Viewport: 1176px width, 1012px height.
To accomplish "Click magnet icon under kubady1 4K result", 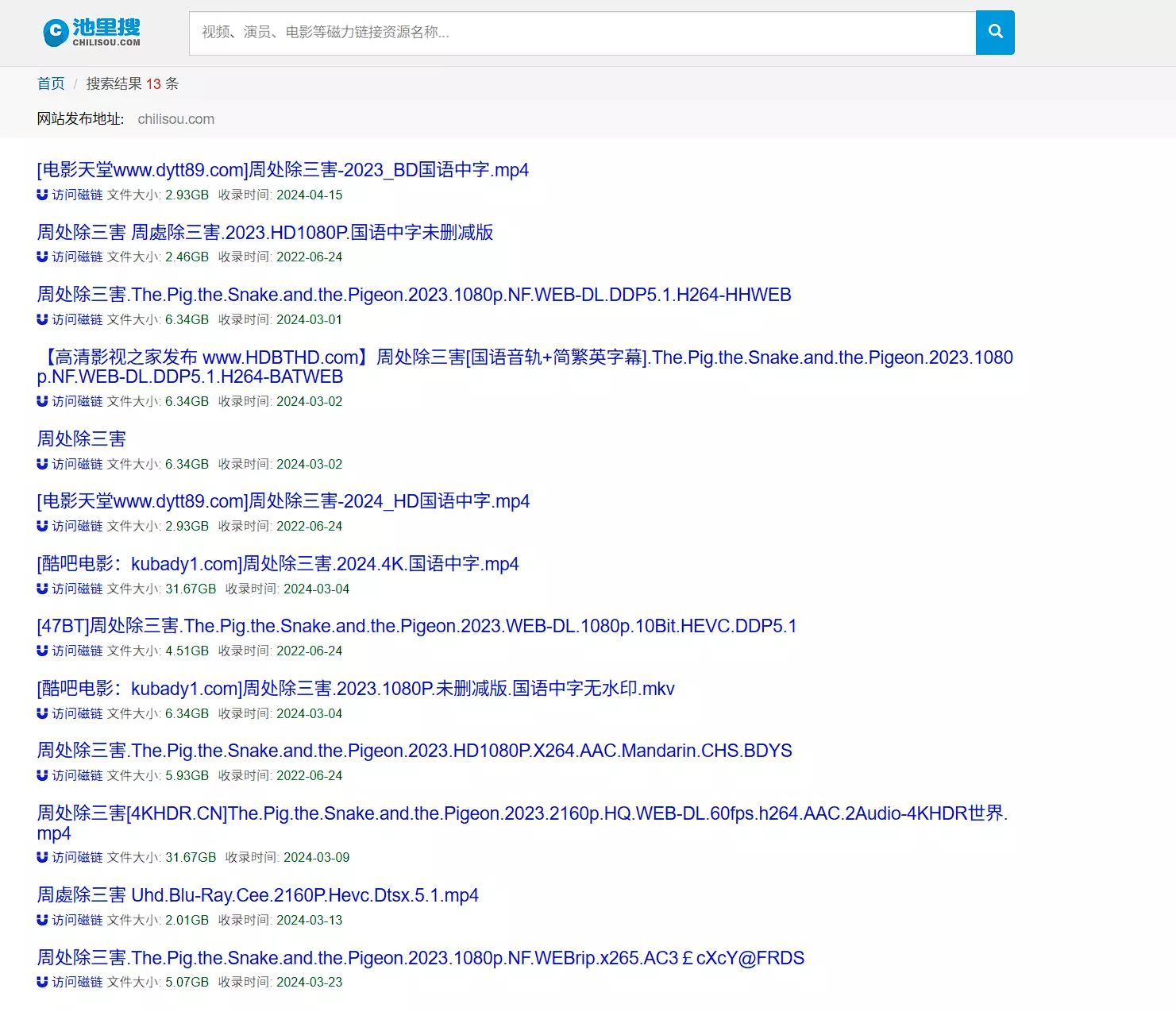I will pyautogui.click(x=42, y=589).
